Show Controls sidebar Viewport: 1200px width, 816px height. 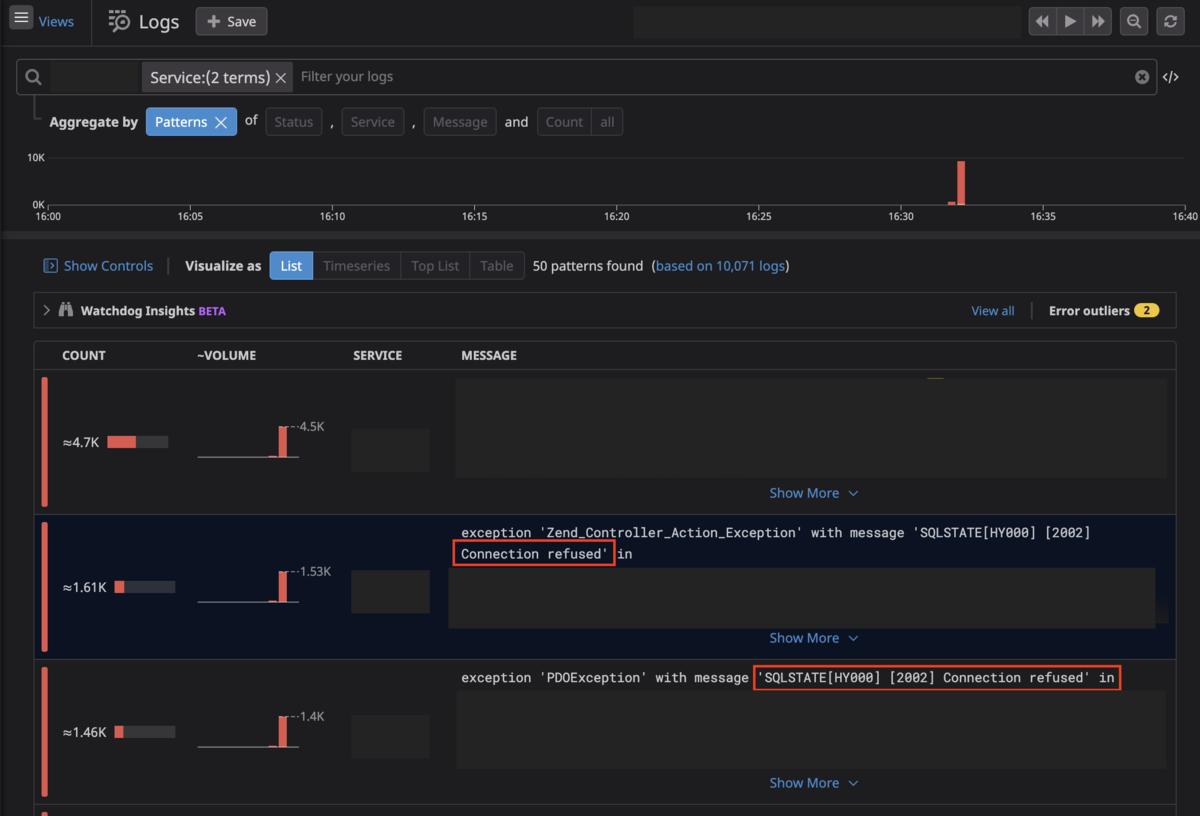[98, 266]
